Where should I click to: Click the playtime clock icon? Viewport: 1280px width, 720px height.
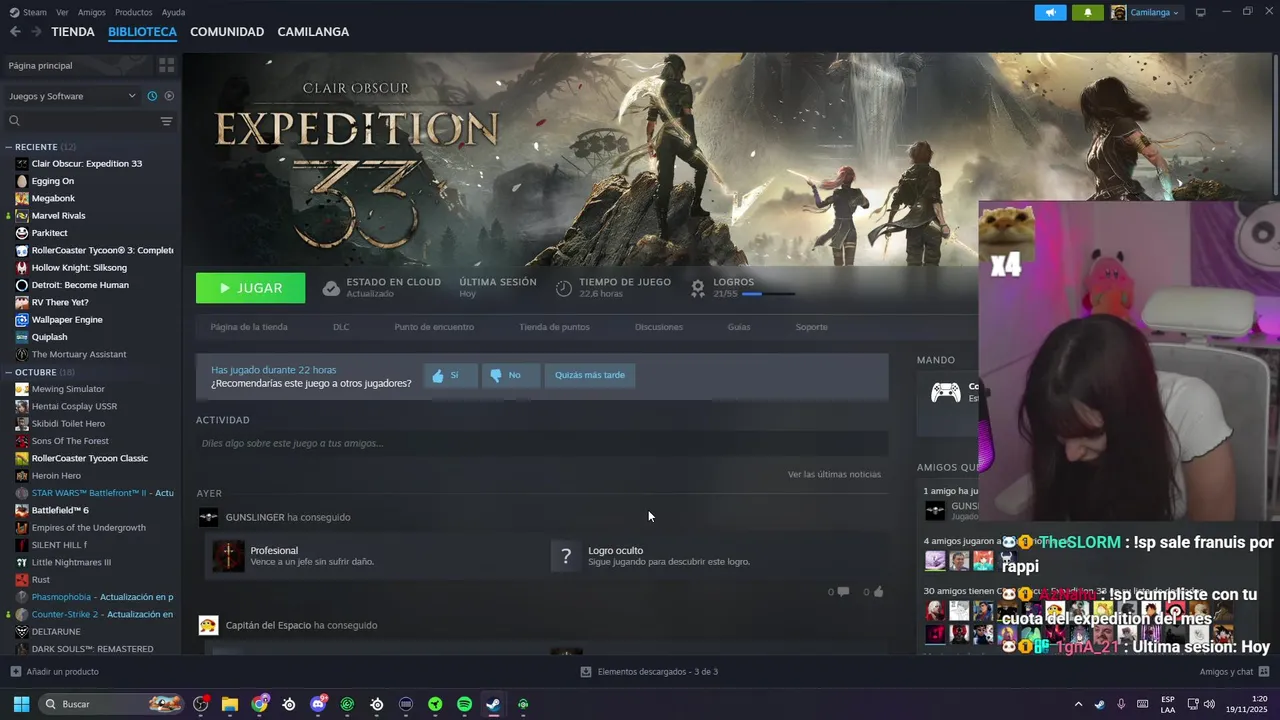(564, 288)
